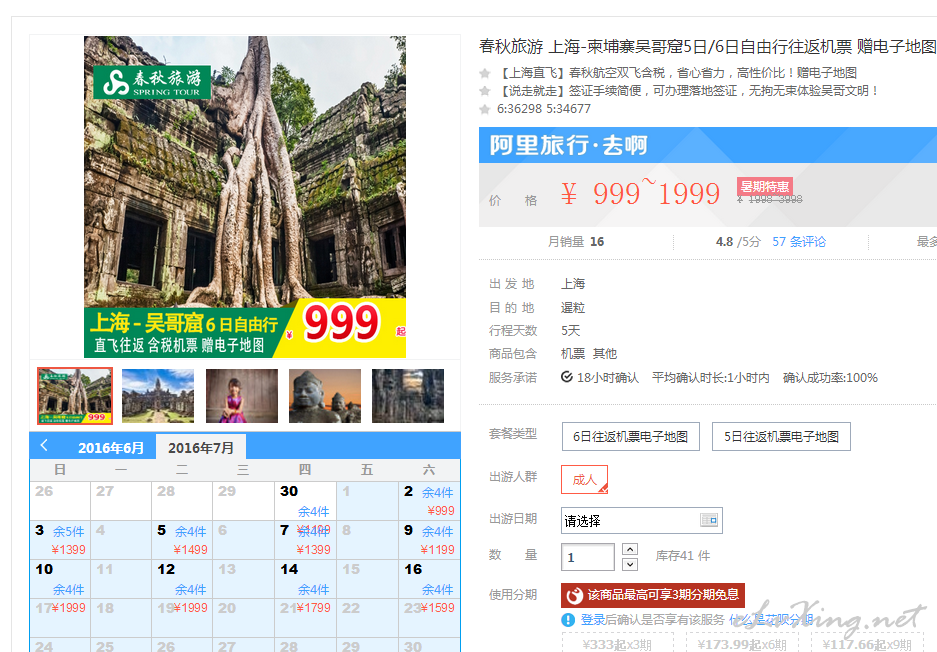Click the 确认成功率:100% text

(830, 378)
